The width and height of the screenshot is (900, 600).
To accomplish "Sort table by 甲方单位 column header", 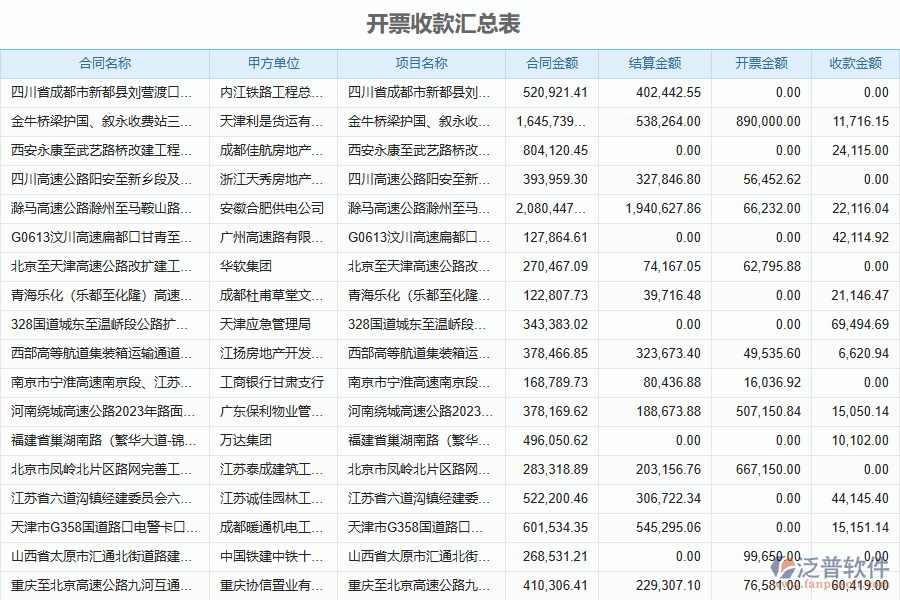I will click(x=272, y=61).
